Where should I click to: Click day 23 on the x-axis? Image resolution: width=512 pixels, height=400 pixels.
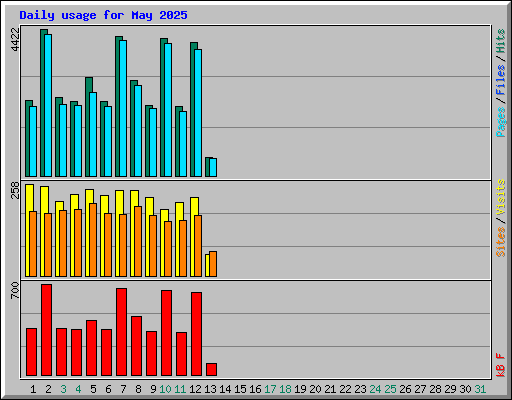coord(360,389)
